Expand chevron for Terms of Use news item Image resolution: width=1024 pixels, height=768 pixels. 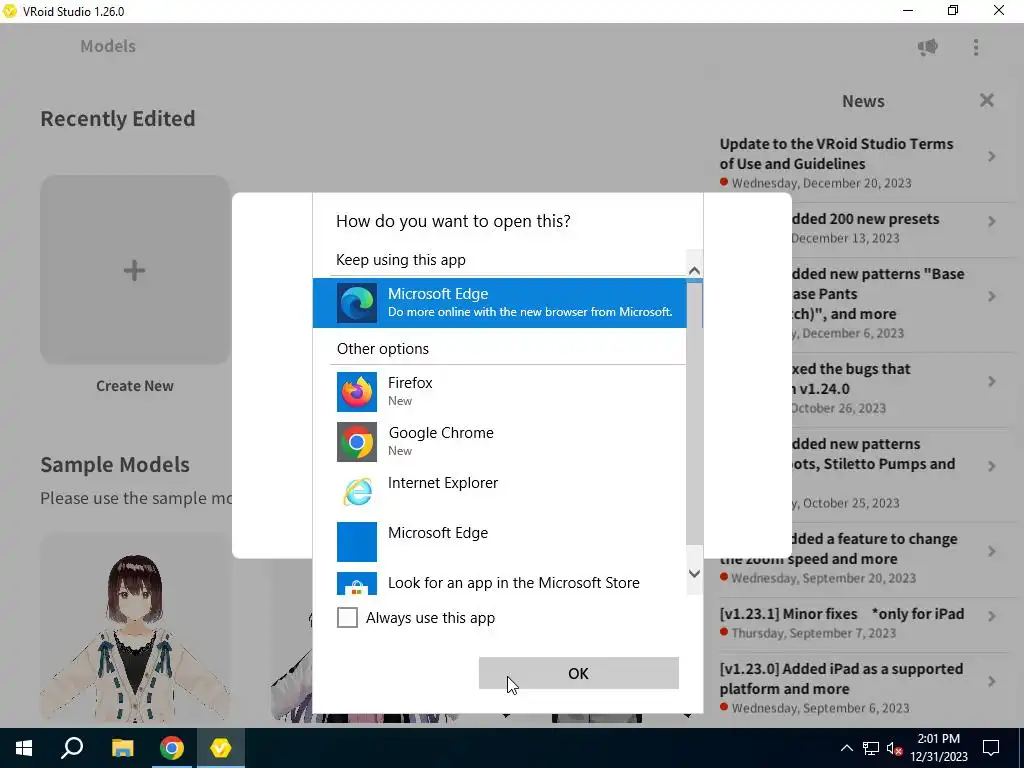991,157
